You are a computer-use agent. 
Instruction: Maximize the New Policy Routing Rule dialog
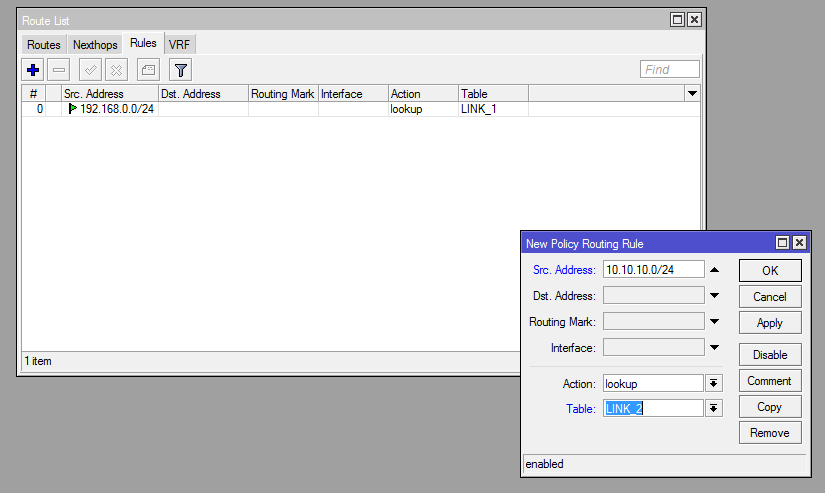(x=782, y=243)
